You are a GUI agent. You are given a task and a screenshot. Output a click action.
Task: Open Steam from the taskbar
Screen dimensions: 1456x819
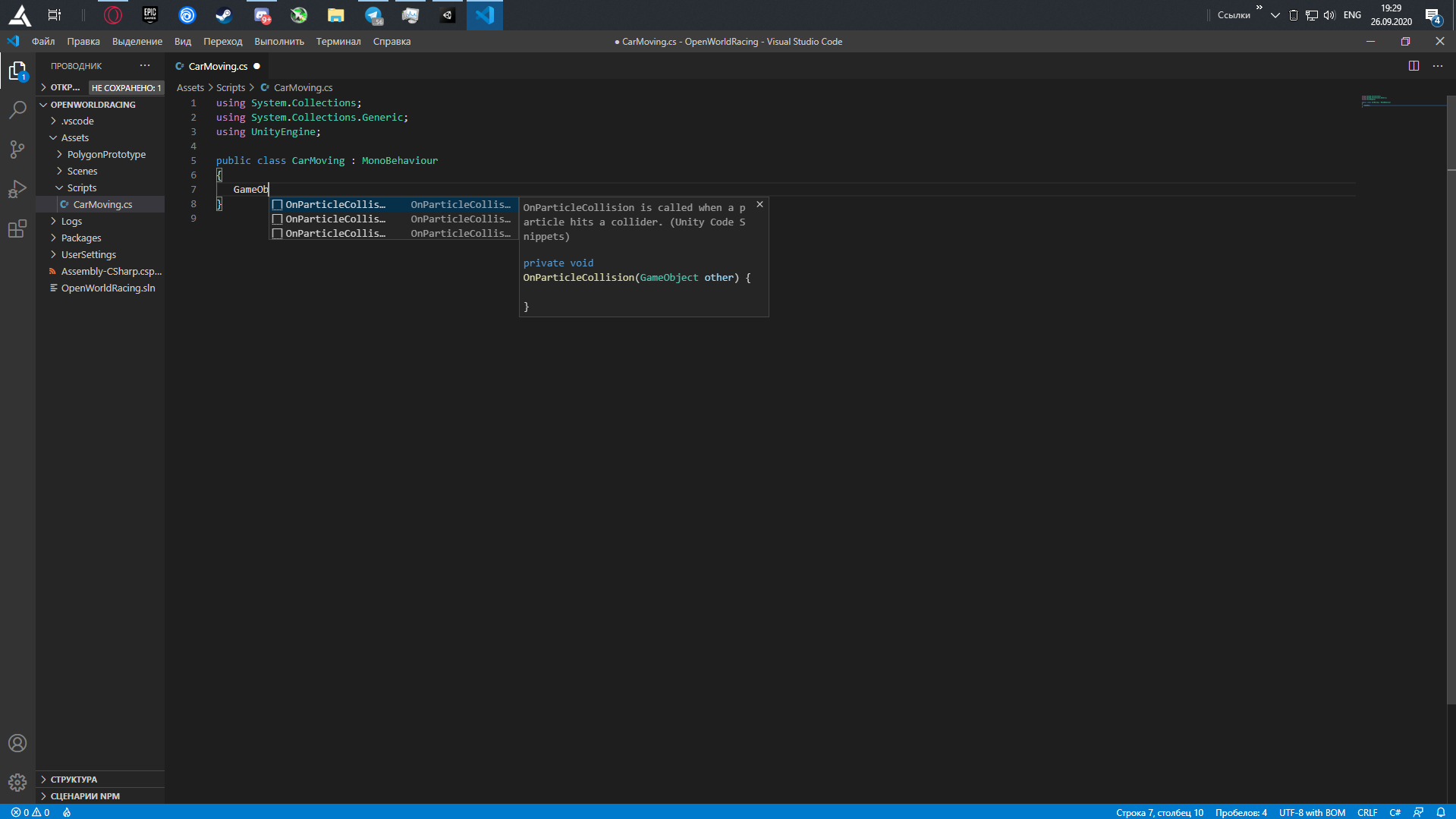pos(224,15)
